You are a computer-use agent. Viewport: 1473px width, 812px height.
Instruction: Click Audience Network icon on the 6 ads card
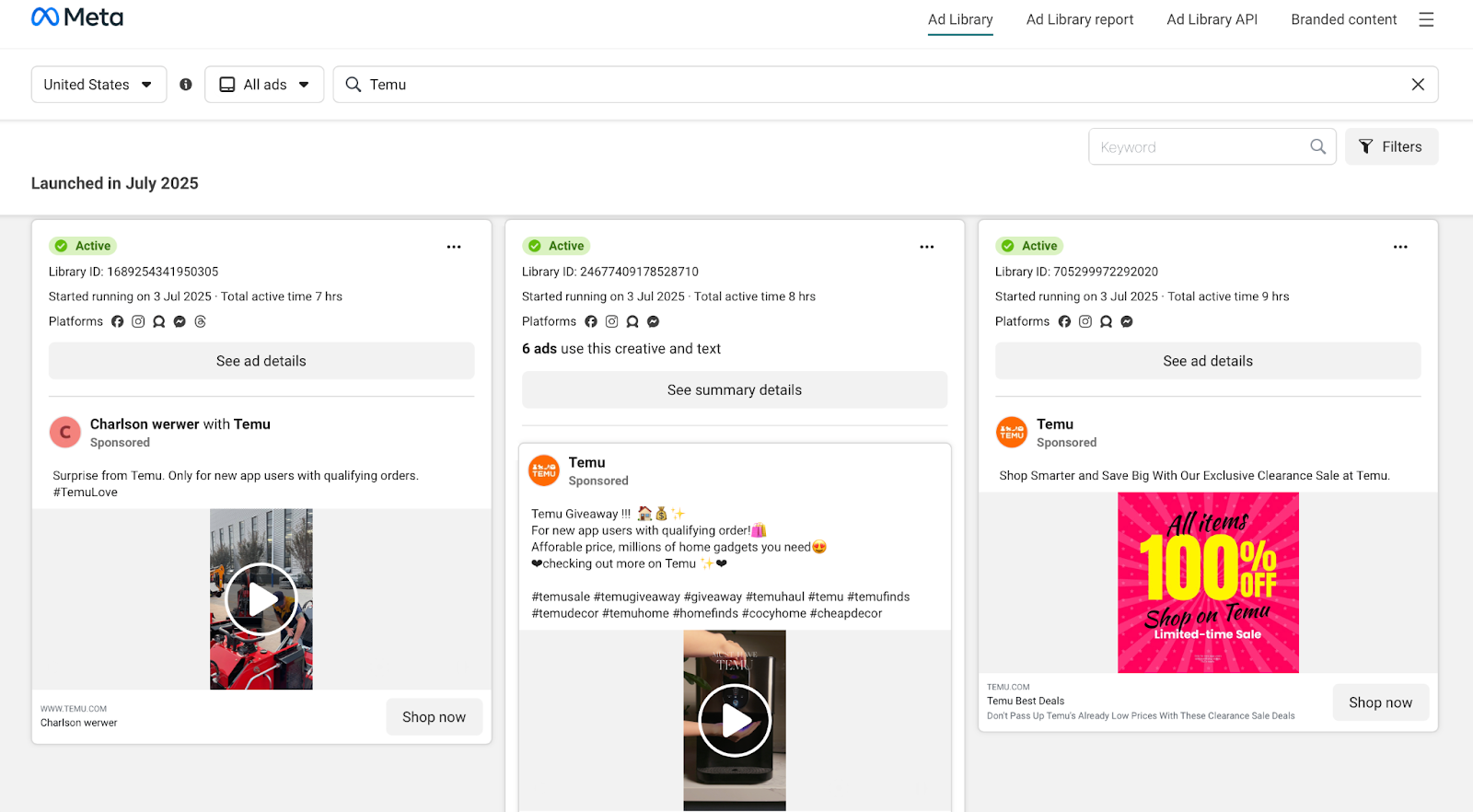coord(632,321)
